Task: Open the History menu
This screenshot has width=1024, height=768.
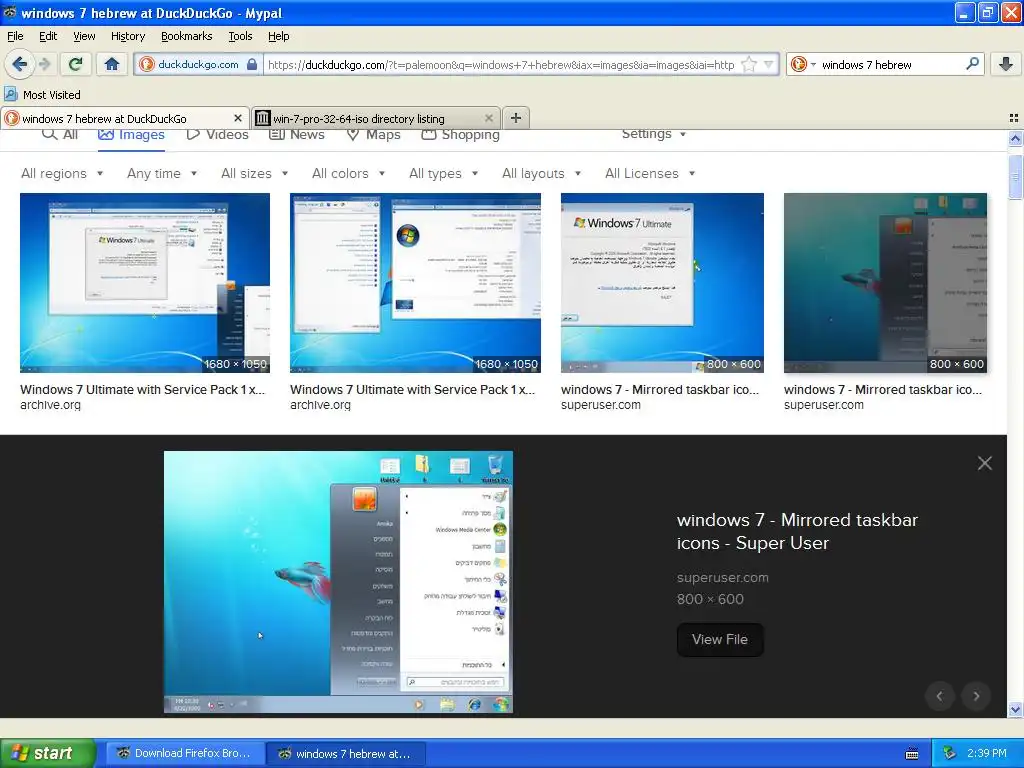Action: (x=127, y=36)
